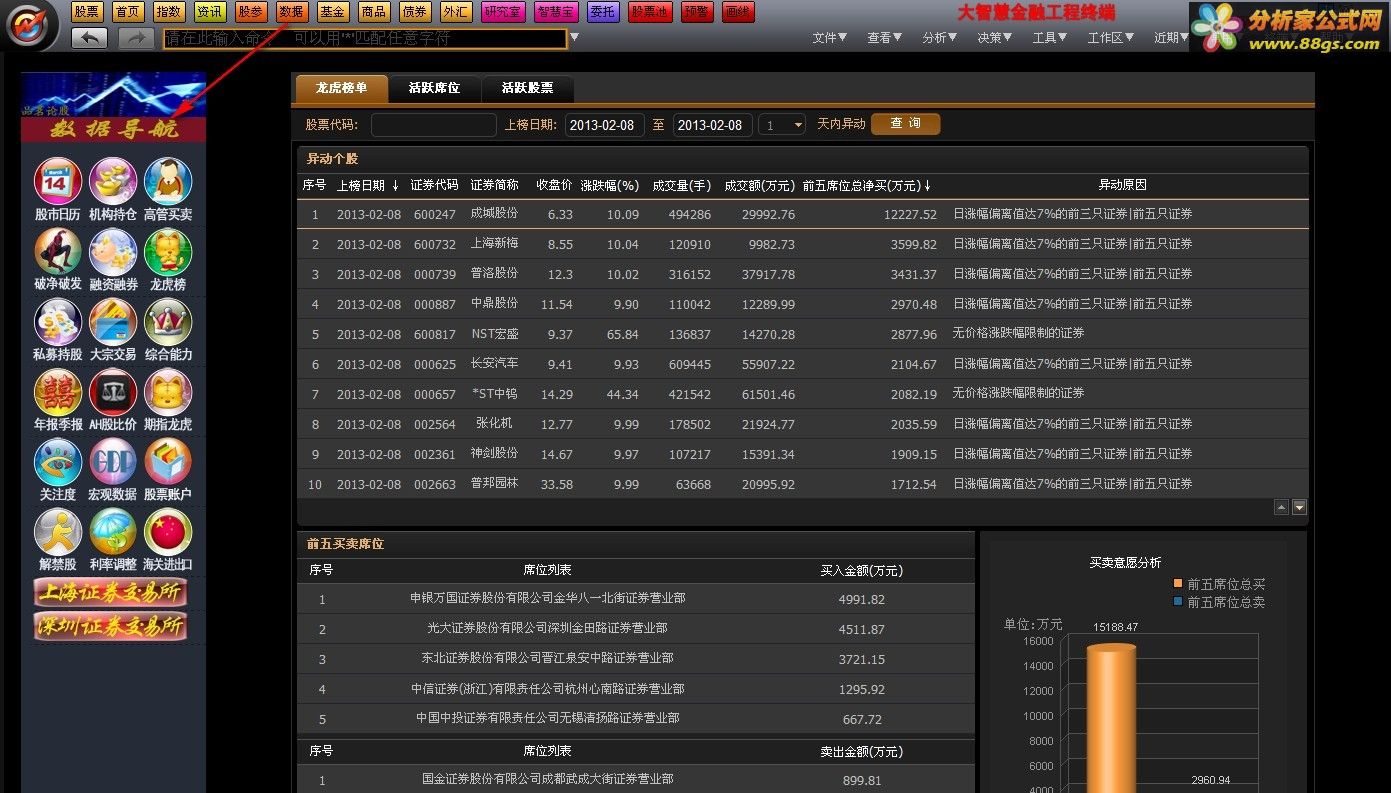
Task: Open the 工具 menu
Action: (x=1049, y=38)
